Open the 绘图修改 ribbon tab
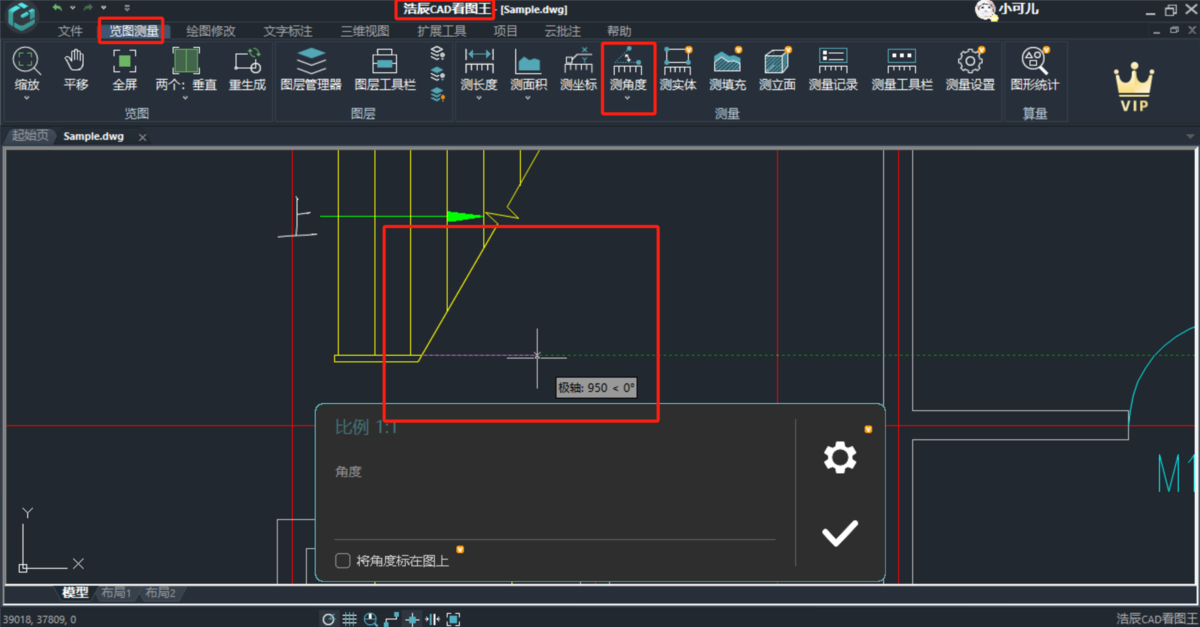This screenshot has width=1200, height=627. 210,31
